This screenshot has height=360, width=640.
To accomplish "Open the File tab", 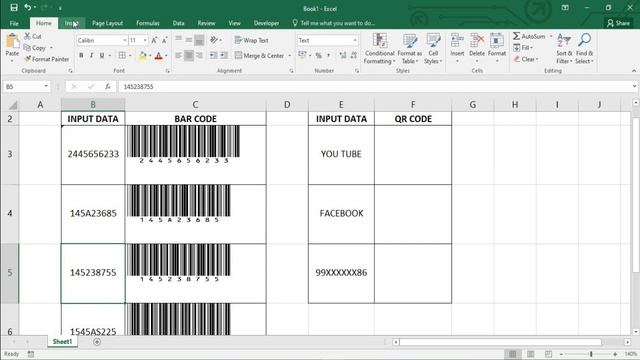I will point(14,23).
